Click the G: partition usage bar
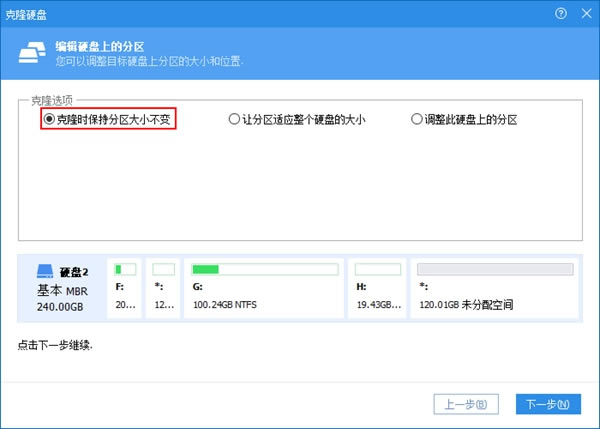 coord(265,269)
